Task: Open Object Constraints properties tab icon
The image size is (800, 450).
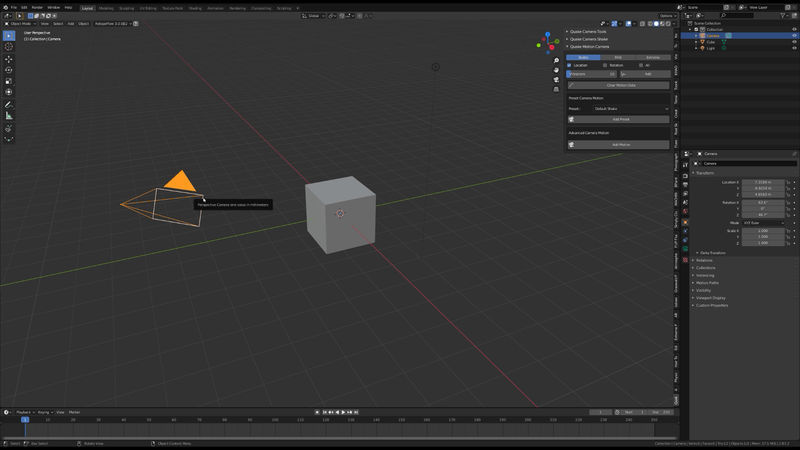Action: [685, 241]
